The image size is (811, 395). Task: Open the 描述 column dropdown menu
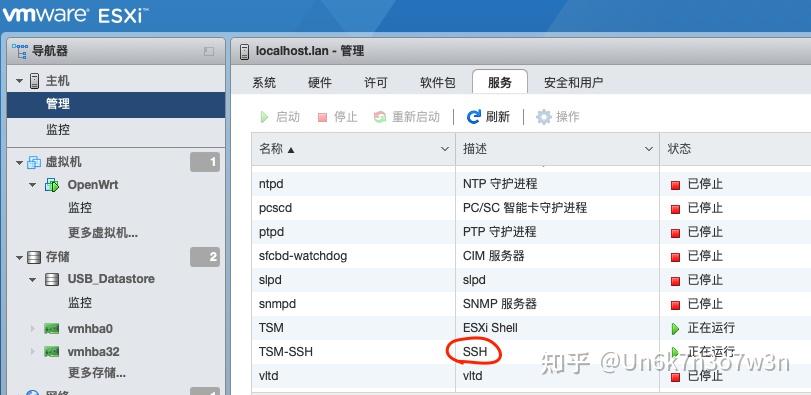pyautogui.click(x=649, y=149)
